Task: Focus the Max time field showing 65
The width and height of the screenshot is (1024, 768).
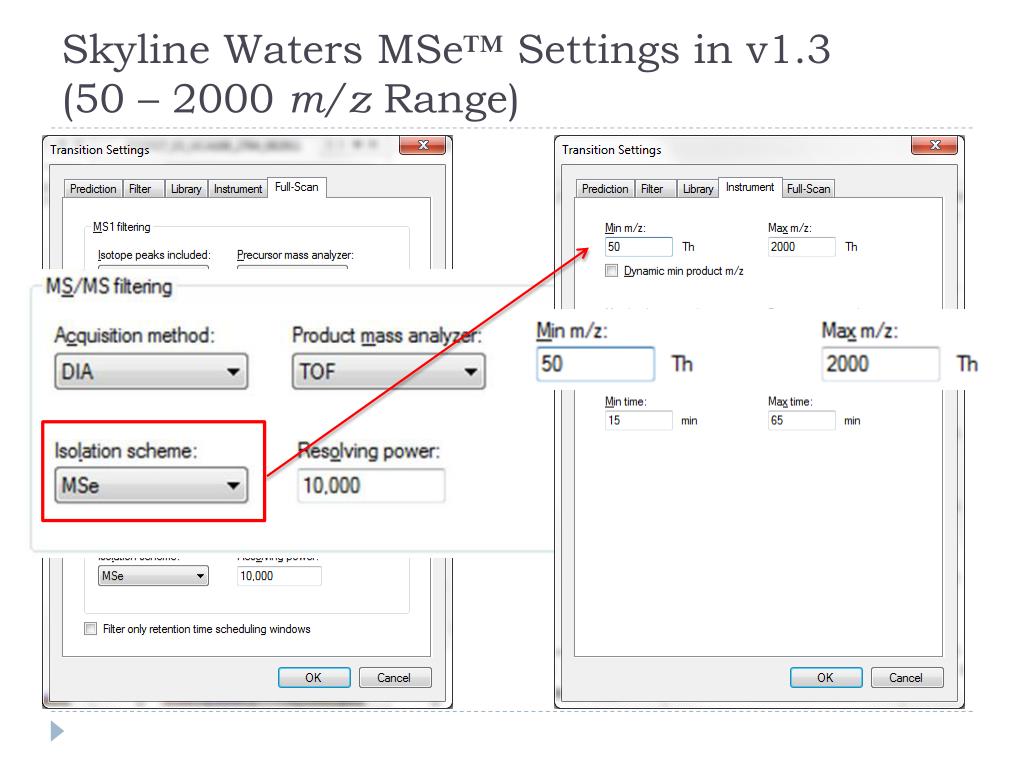Action: [x=802, y=420]
